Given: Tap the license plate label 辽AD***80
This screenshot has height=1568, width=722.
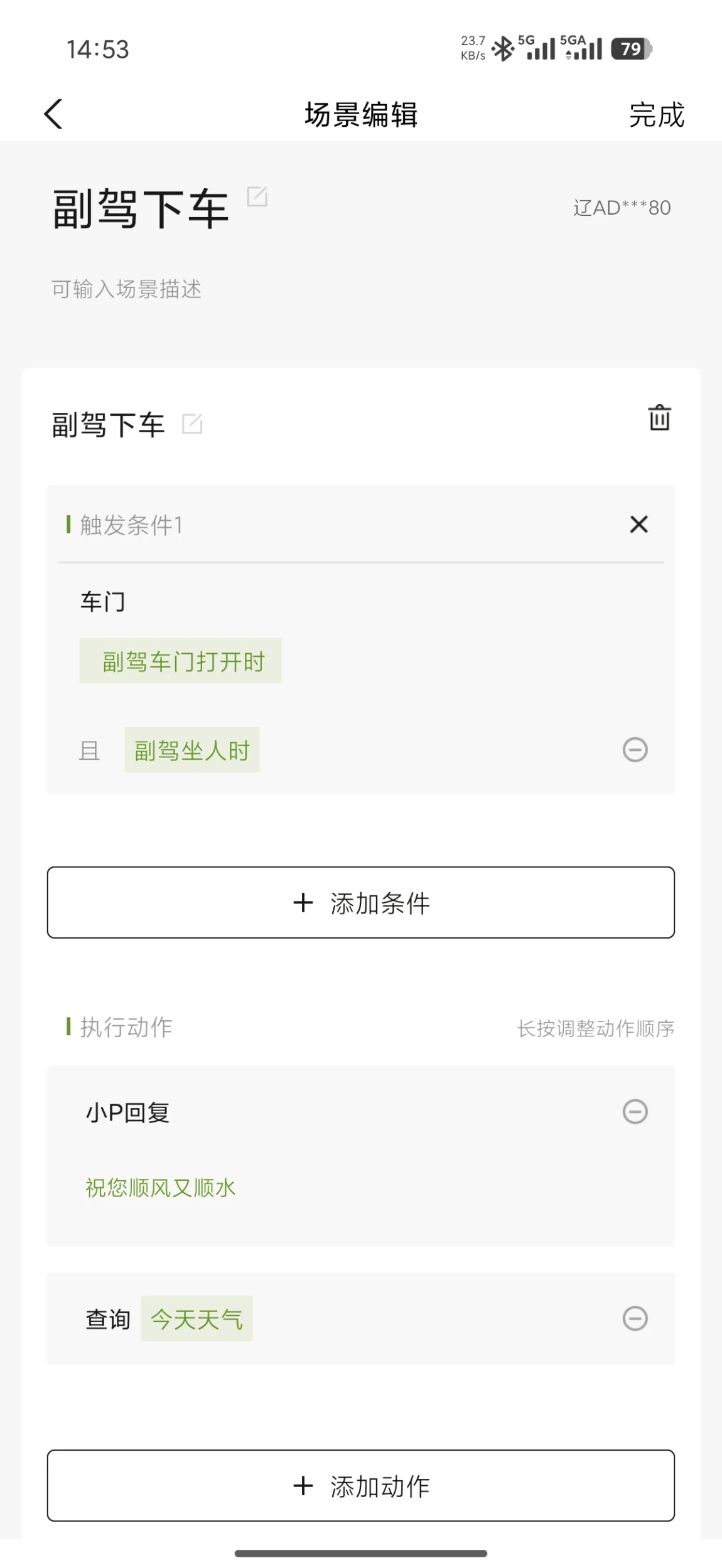Looking at the screenshot, I should (622, 208).
